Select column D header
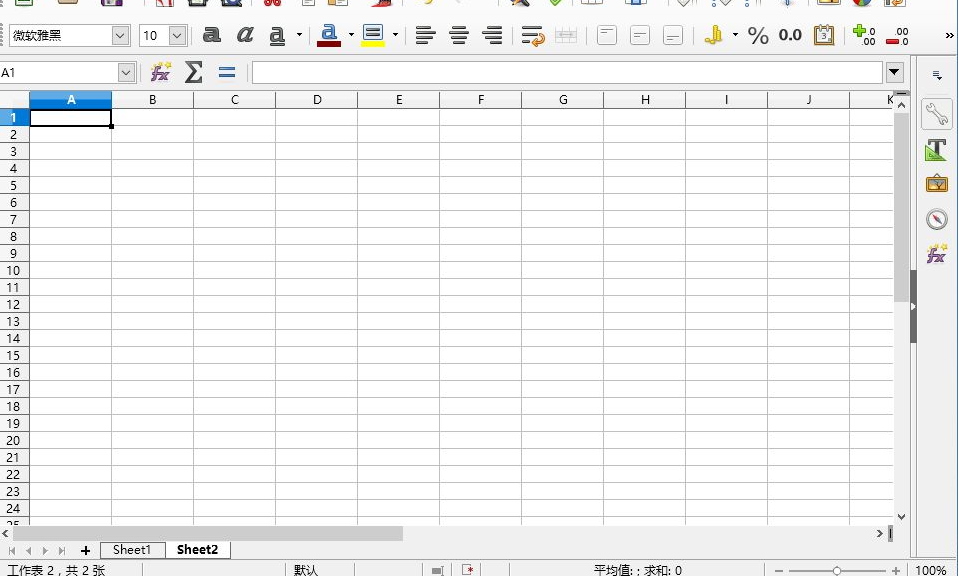 click(316, 100)
